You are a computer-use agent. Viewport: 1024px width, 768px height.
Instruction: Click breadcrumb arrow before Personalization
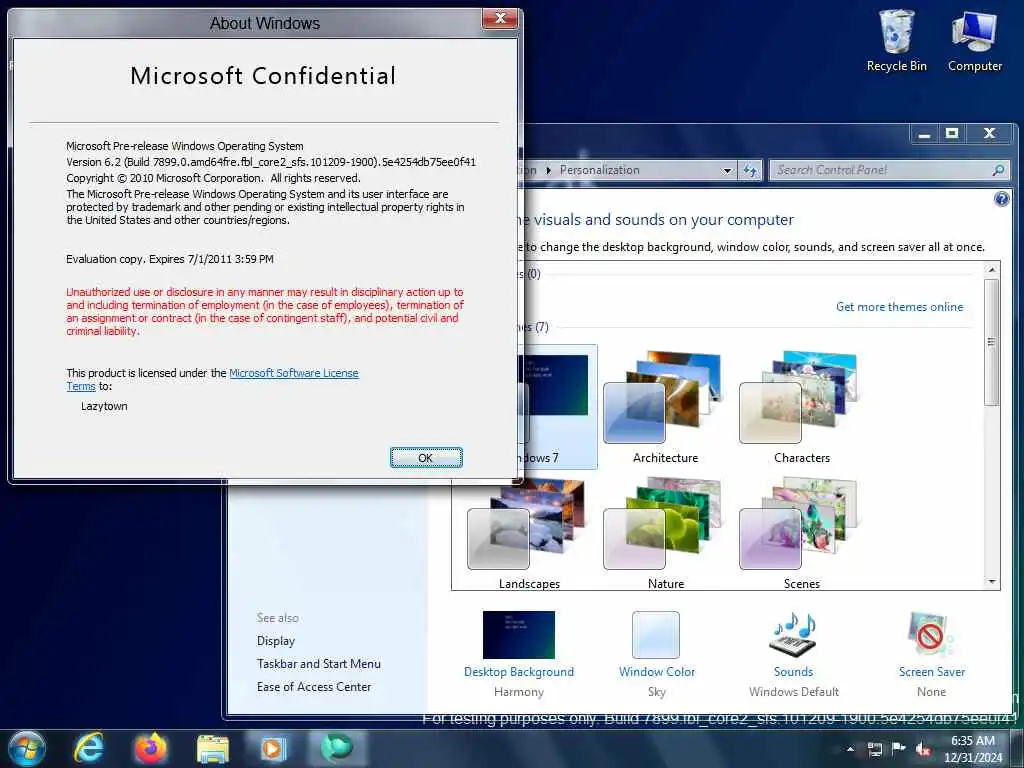coord(549,170)
